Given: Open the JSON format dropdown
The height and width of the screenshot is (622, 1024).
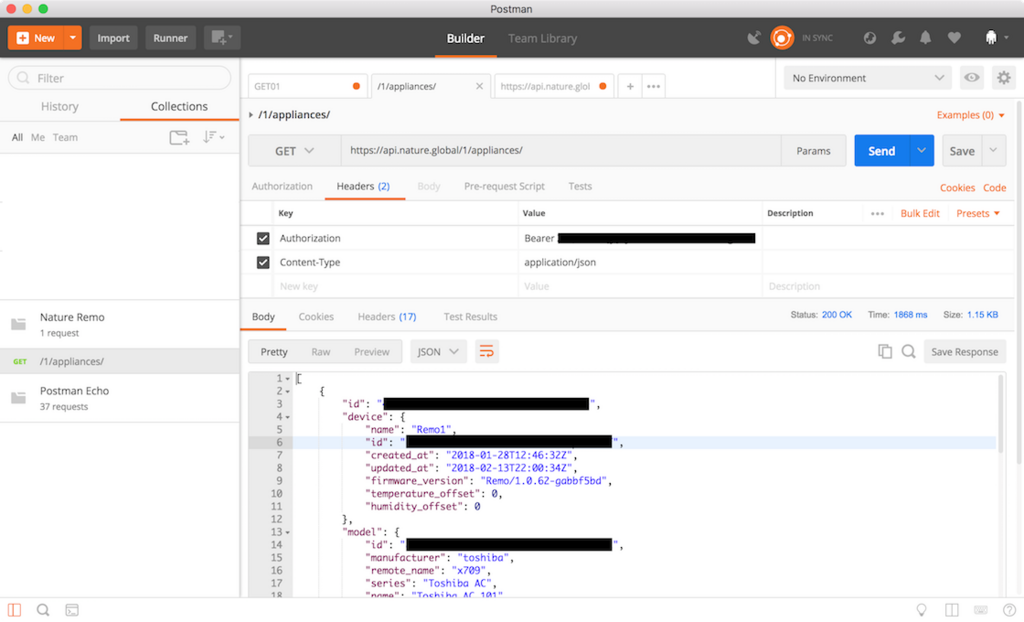Looking at the screenshot, I should coord(438,352).
